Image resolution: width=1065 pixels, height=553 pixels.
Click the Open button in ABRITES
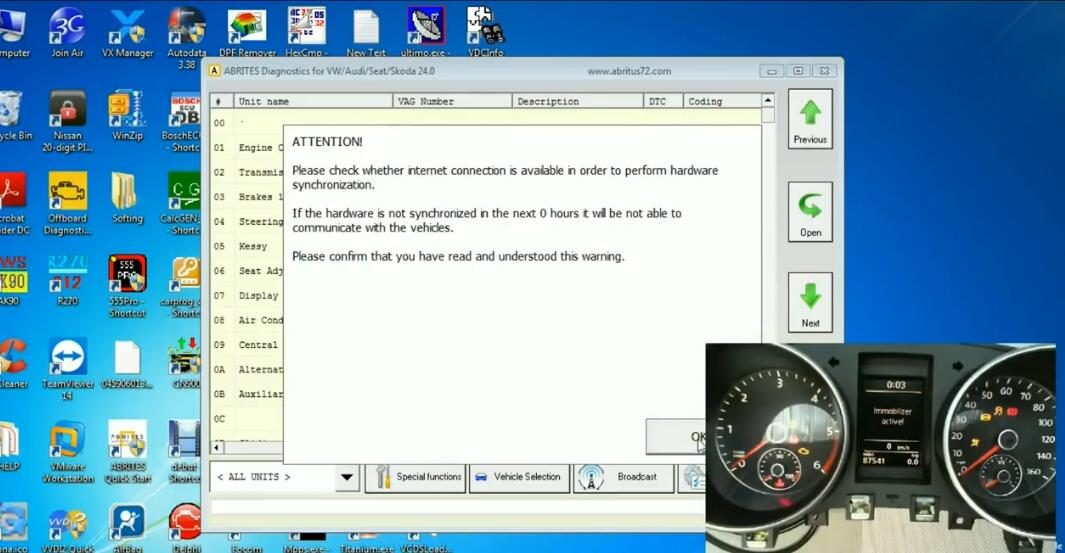click(810, 211)
